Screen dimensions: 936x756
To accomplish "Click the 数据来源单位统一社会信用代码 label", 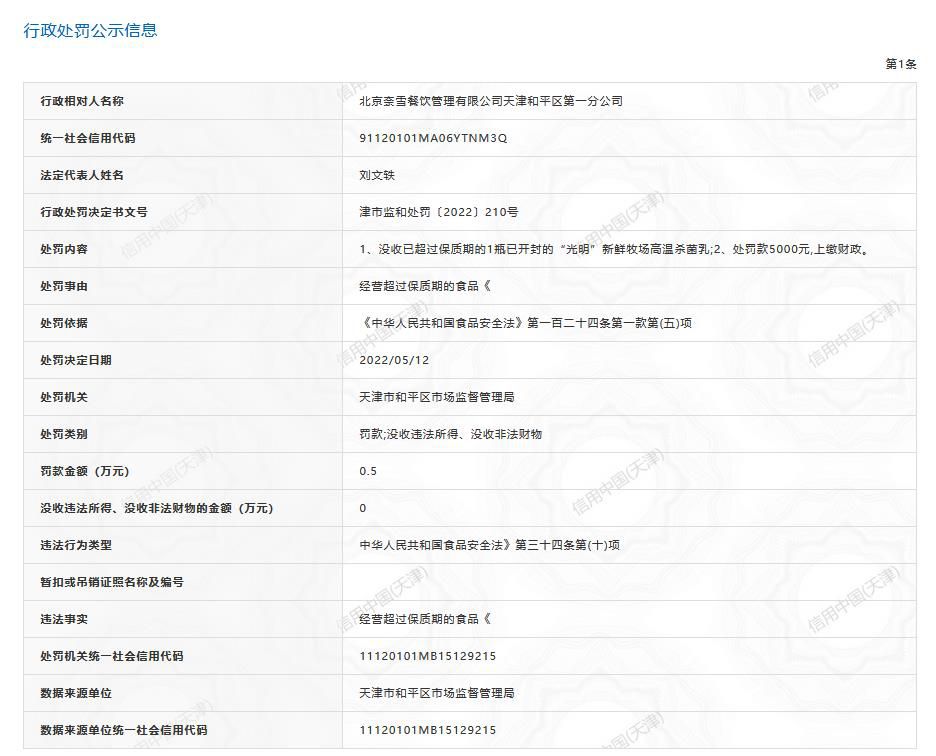I will [124, 730].
